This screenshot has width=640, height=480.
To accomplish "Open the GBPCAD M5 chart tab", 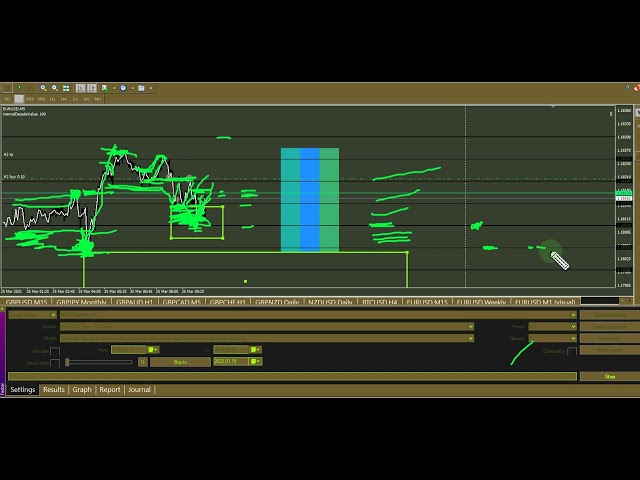I will (x=181, y=302).
